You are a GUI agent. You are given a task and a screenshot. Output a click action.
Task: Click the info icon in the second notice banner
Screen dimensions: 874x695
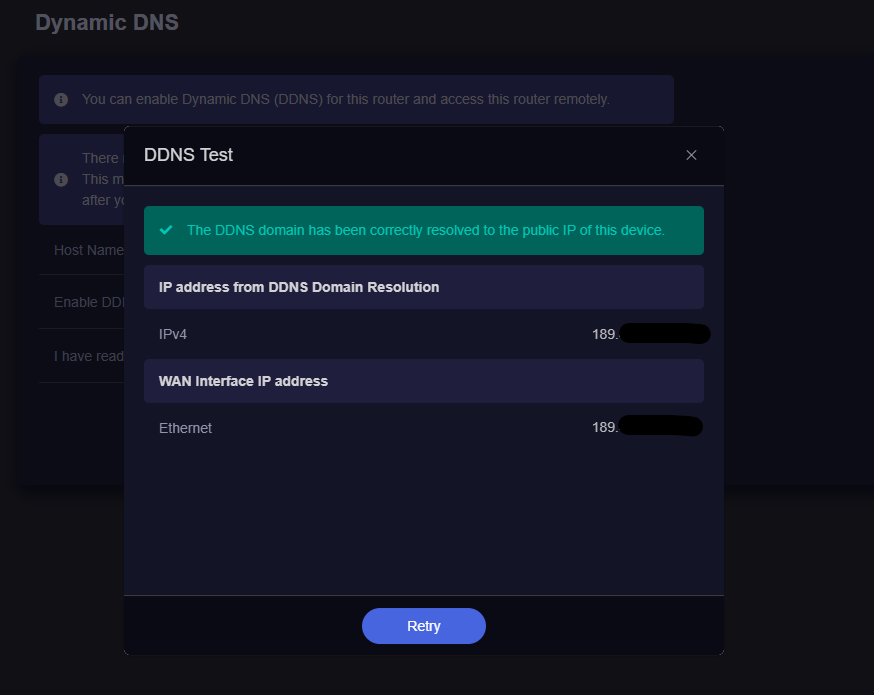click(x=61, y=180)
